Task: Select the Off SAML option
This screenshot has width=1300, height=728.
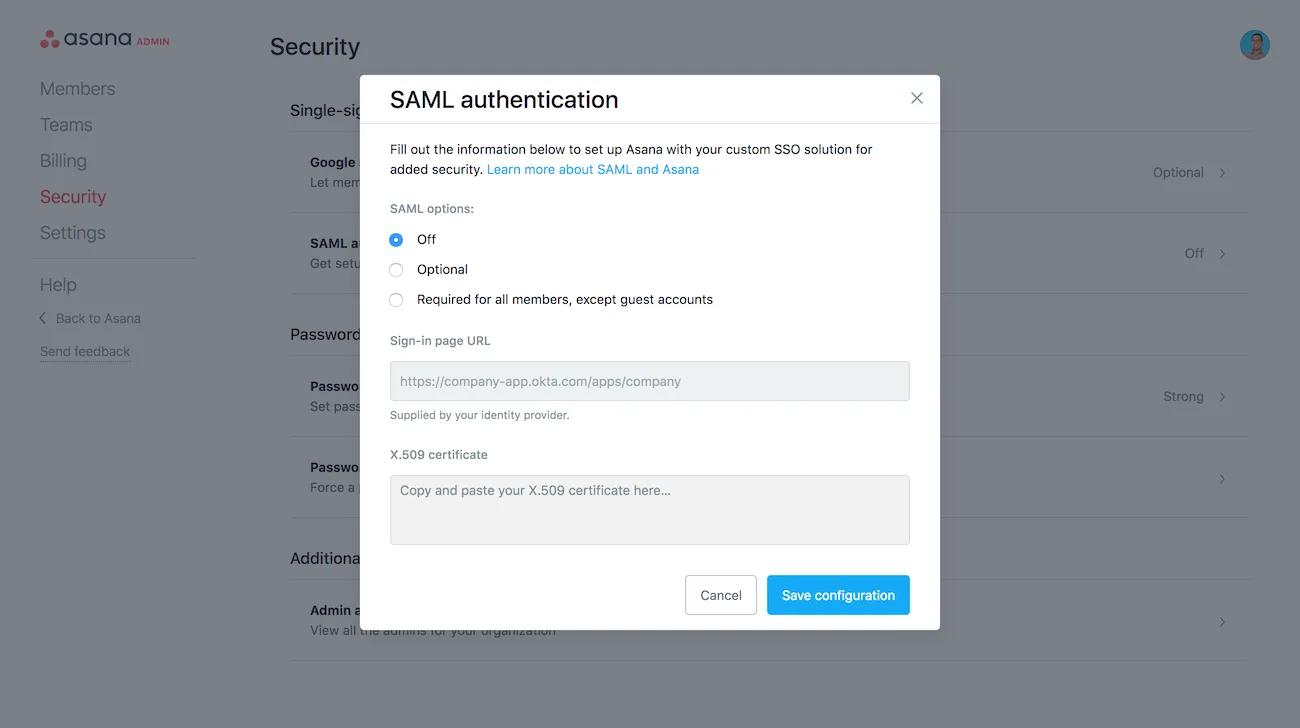Action: point(396,239)
